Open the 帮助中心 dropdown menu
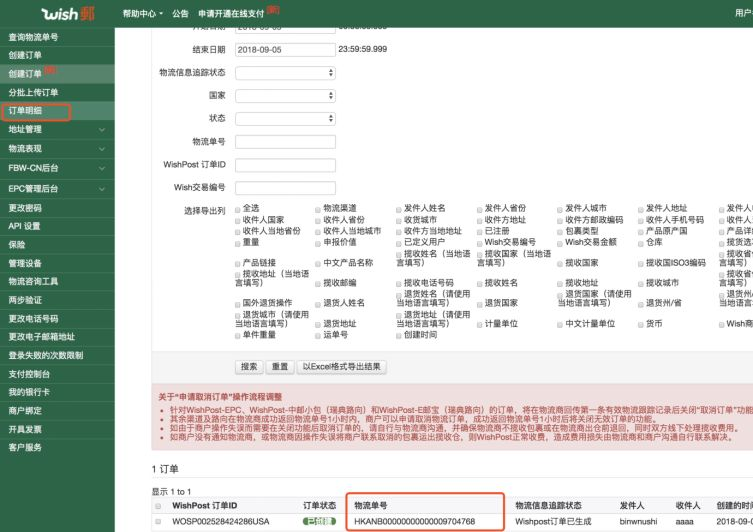 coord(143,13)
